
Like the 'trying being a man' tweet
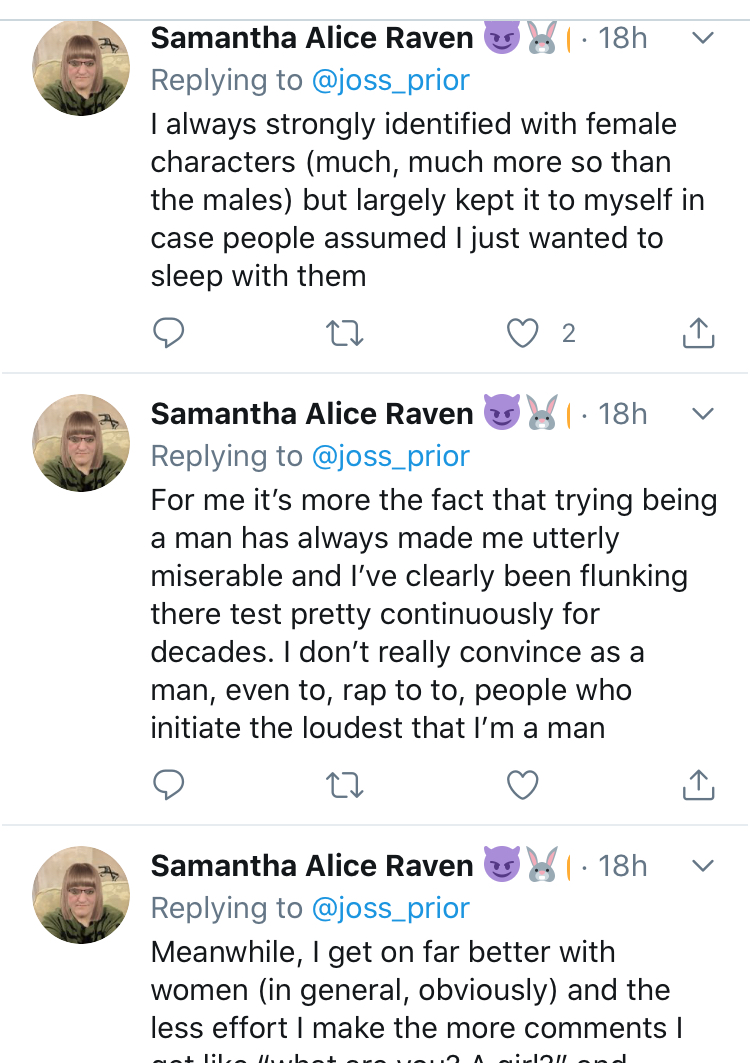pyautogui.click(x=522, y=785)
